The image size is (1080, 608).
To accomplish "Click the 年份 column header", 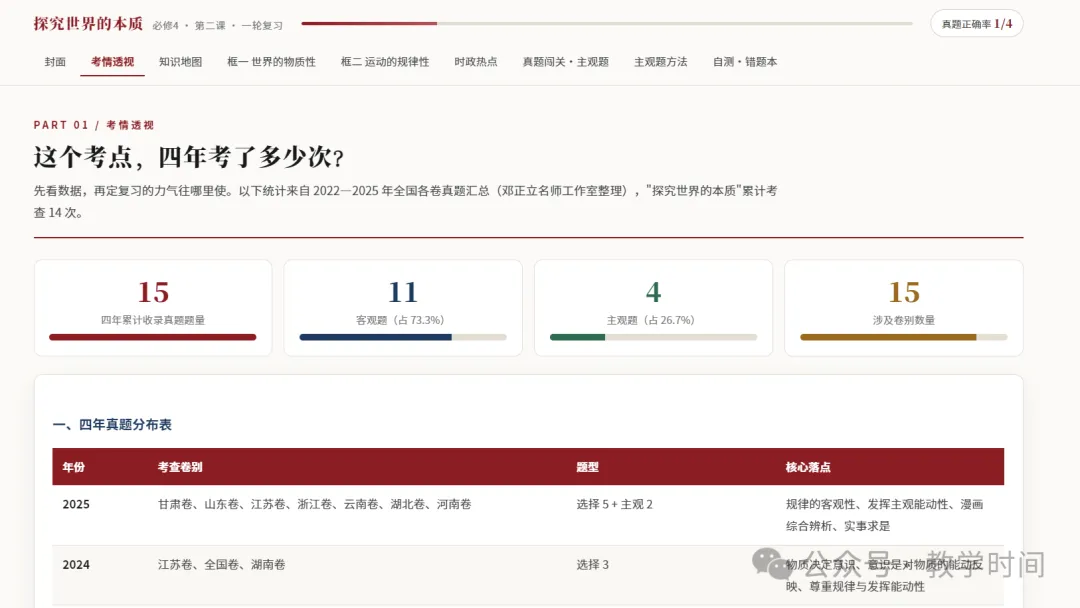I will tap(74, 467).
